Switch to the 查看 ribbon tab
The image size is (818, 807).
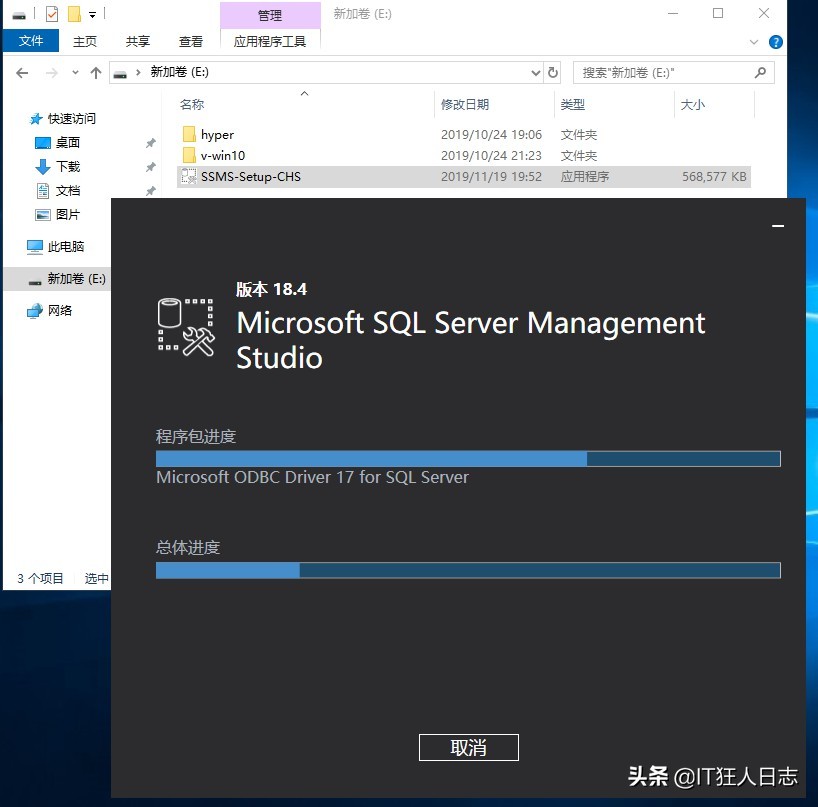191,41
